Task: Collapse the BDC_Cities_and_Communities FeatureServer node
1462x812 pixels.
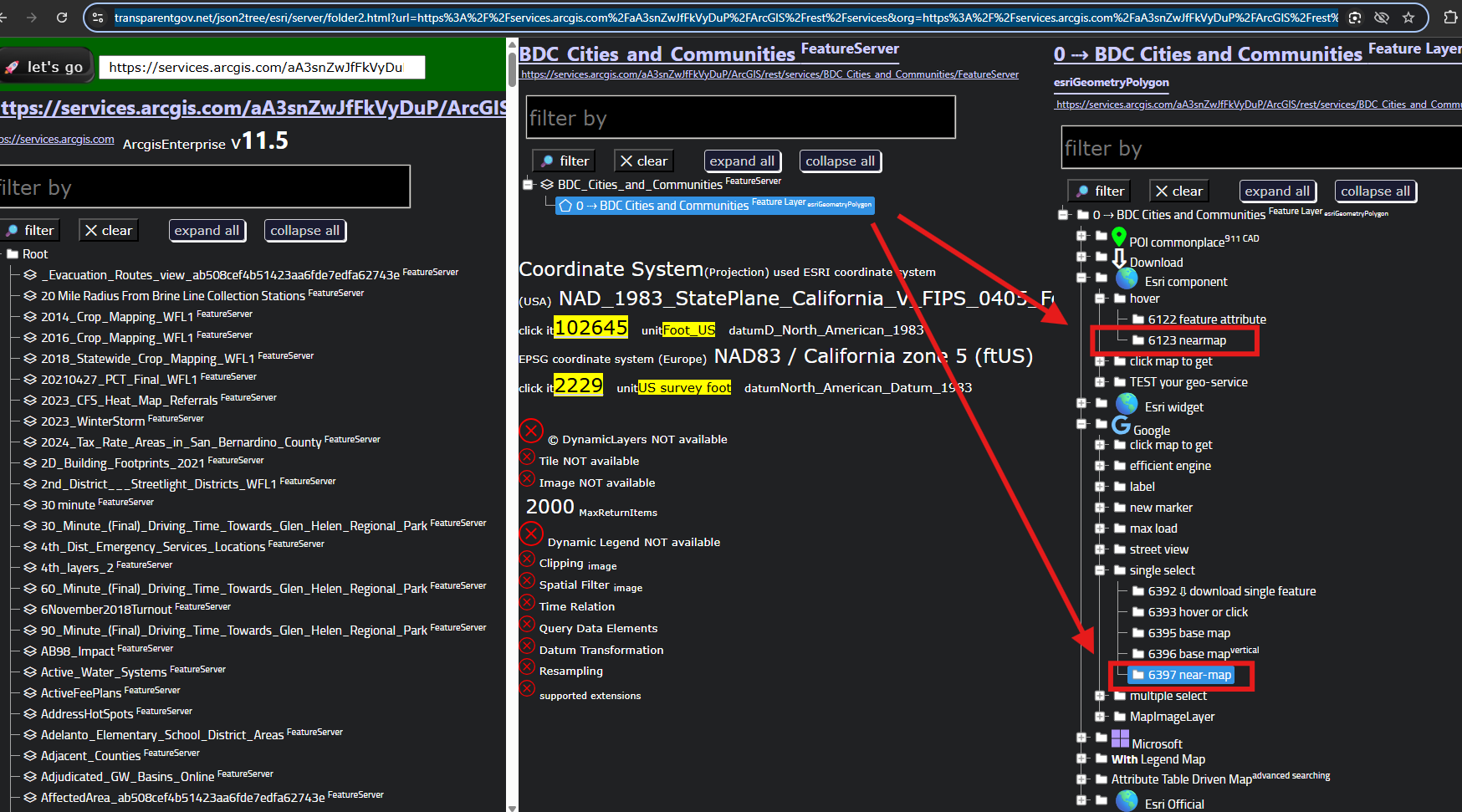Action: [x=528, y=185]
